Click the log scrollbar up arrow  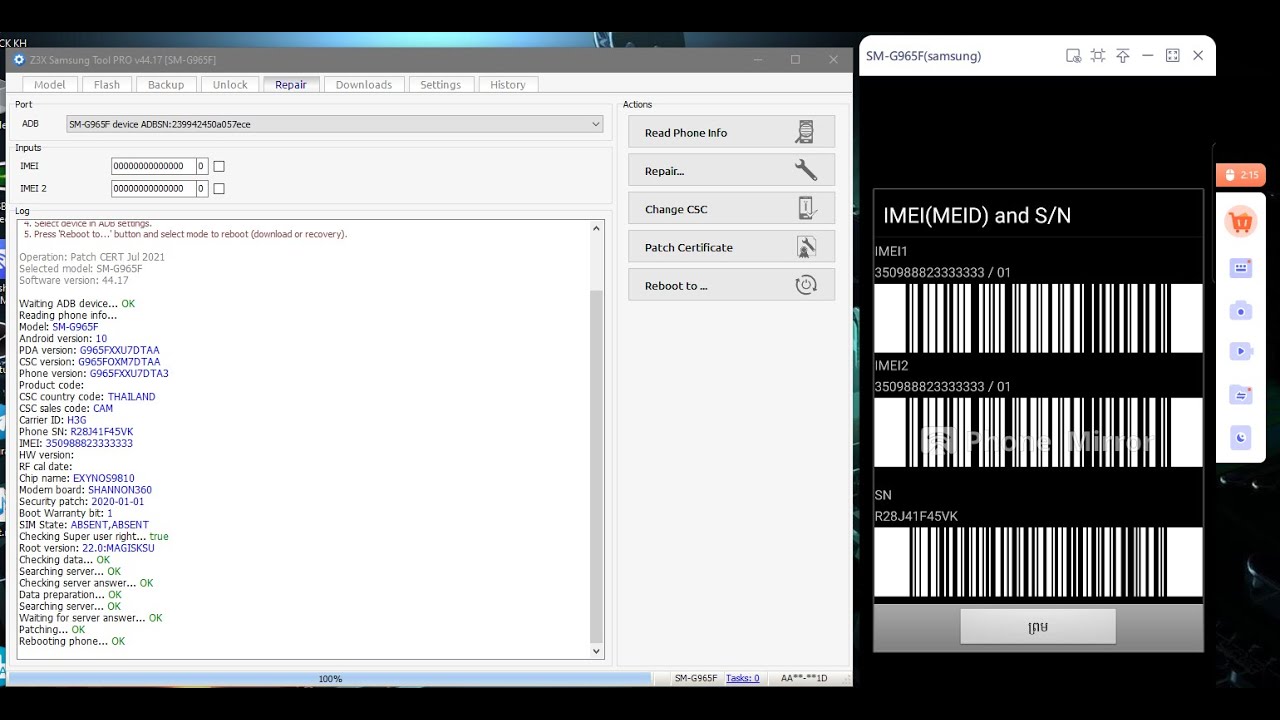pos(597,228)
